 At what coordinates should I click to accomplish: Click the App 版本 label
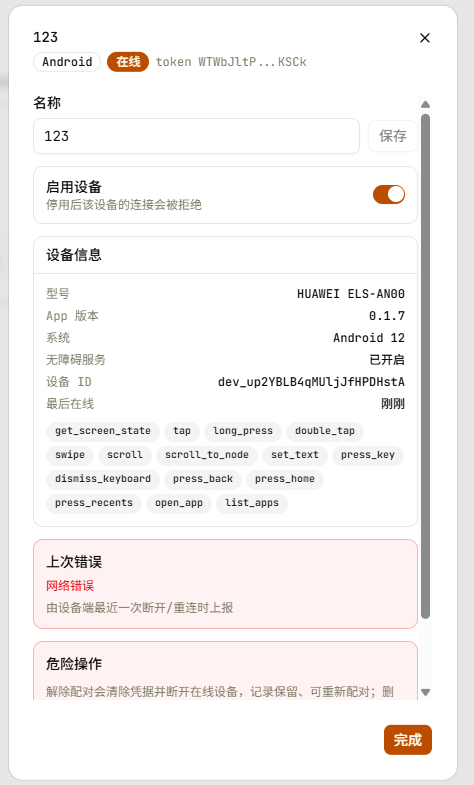point(73,316)
